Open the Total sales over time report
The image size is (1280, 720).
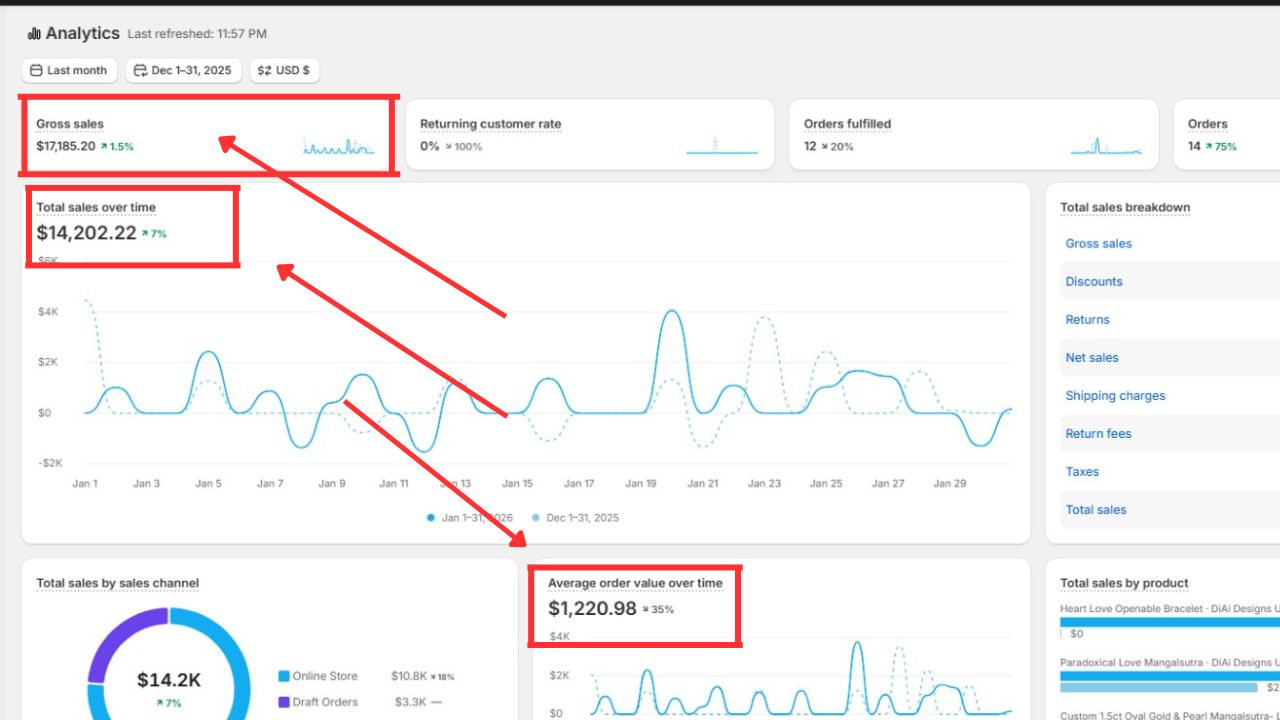[96, 208]
